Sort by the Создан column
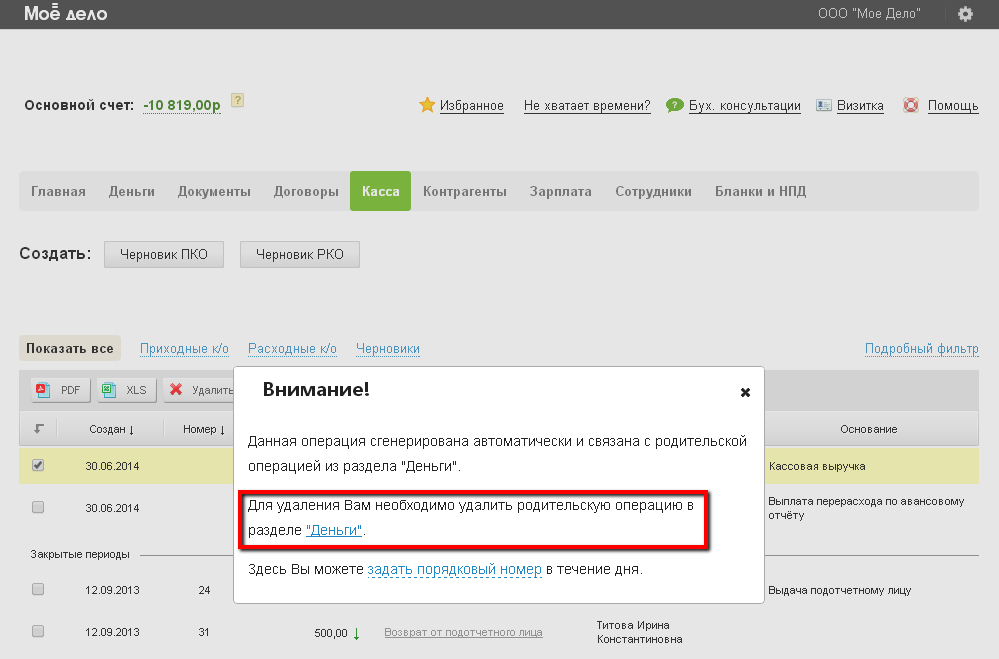999x659 pixels. pos(111,430)
